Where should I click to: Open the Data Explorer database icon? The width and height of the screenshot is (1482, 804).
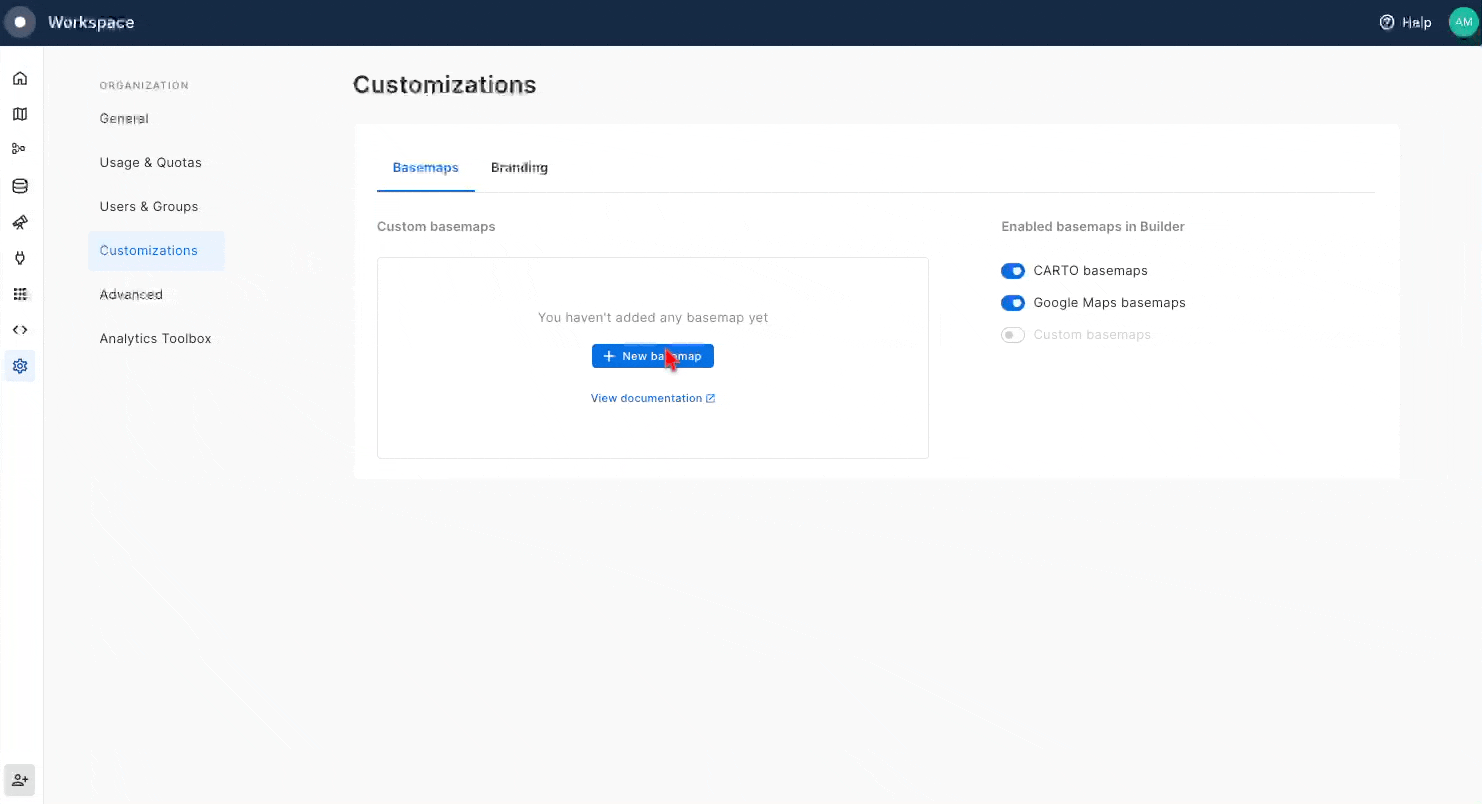pos(20,186)
